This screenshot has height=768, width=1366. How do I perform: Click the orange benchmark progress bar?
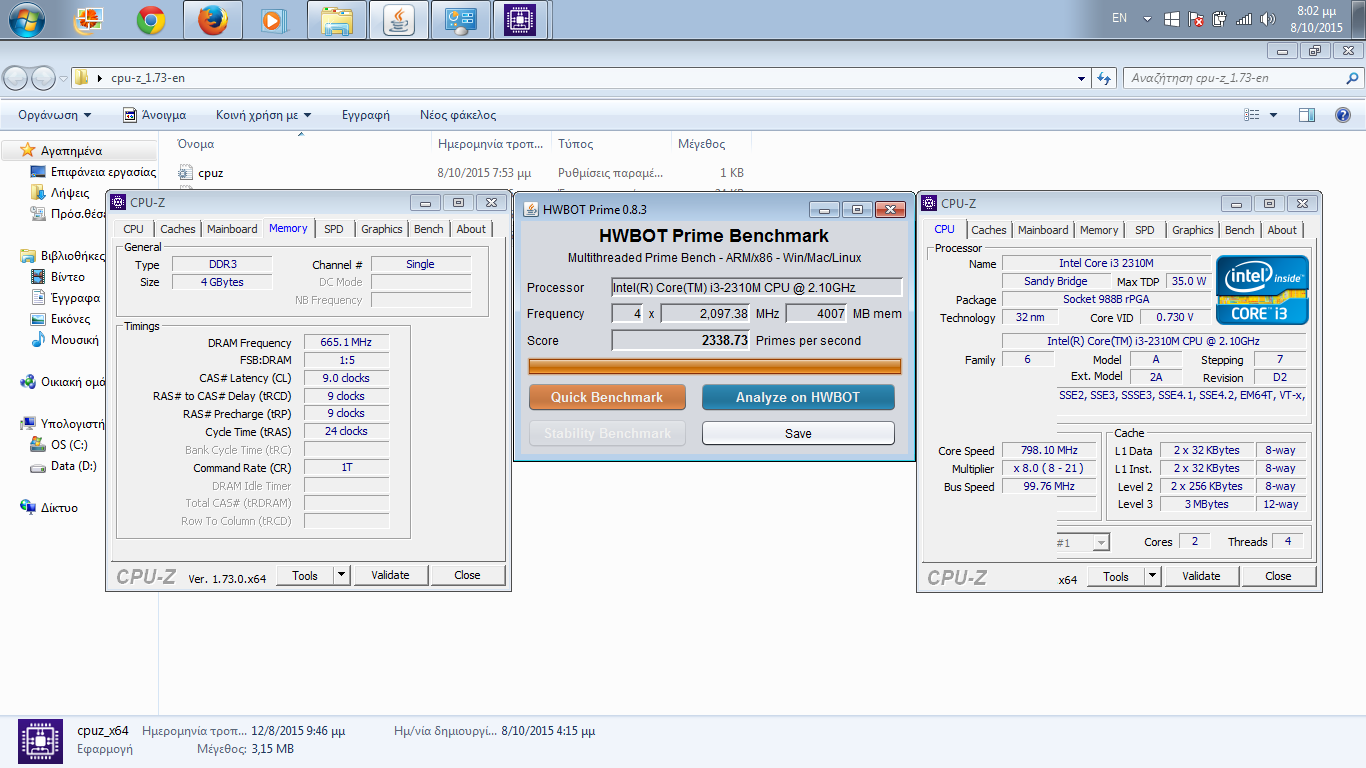[x=714, y=367]
